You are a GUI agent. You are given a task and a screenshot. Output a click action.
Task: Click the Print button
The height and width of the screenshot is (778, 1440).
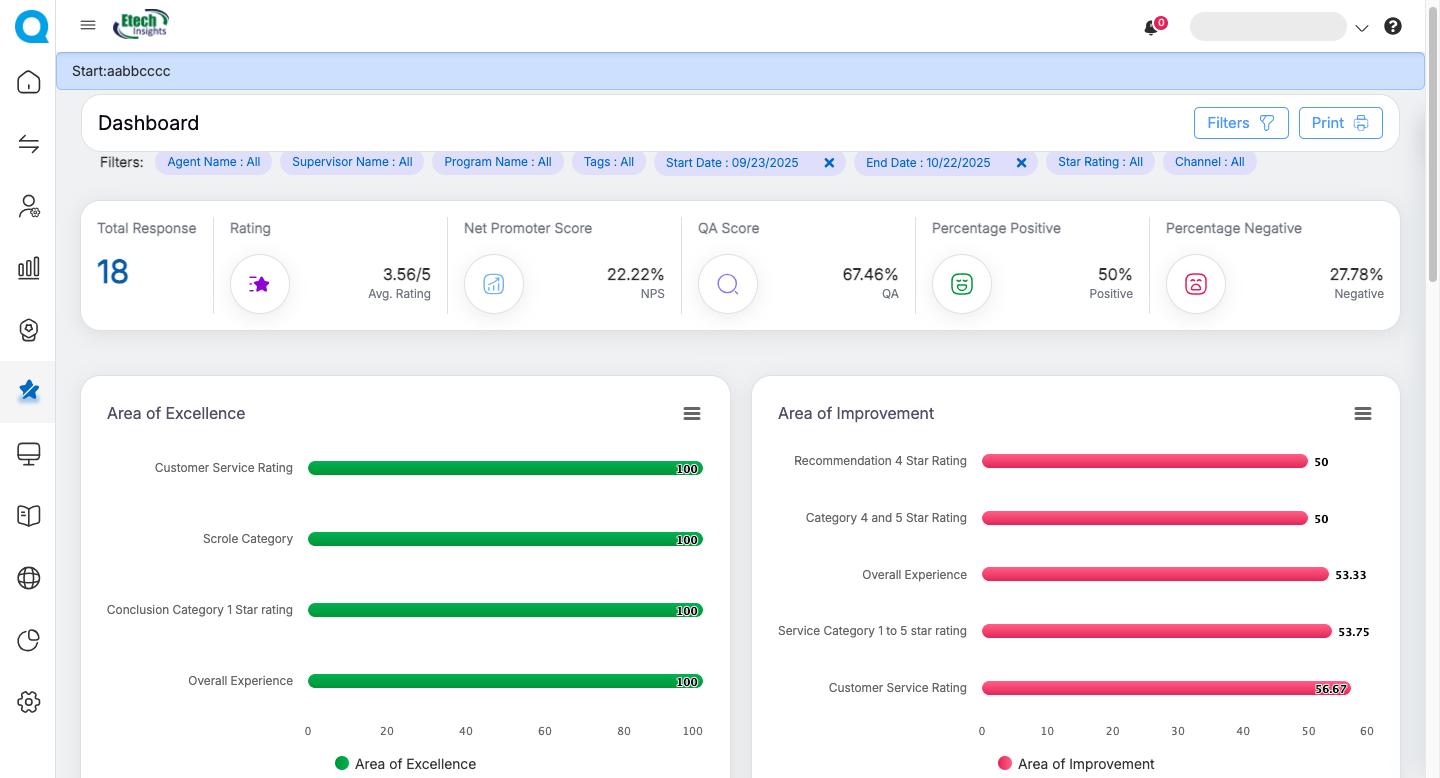pyautogui.click(x=1340, y=123)
